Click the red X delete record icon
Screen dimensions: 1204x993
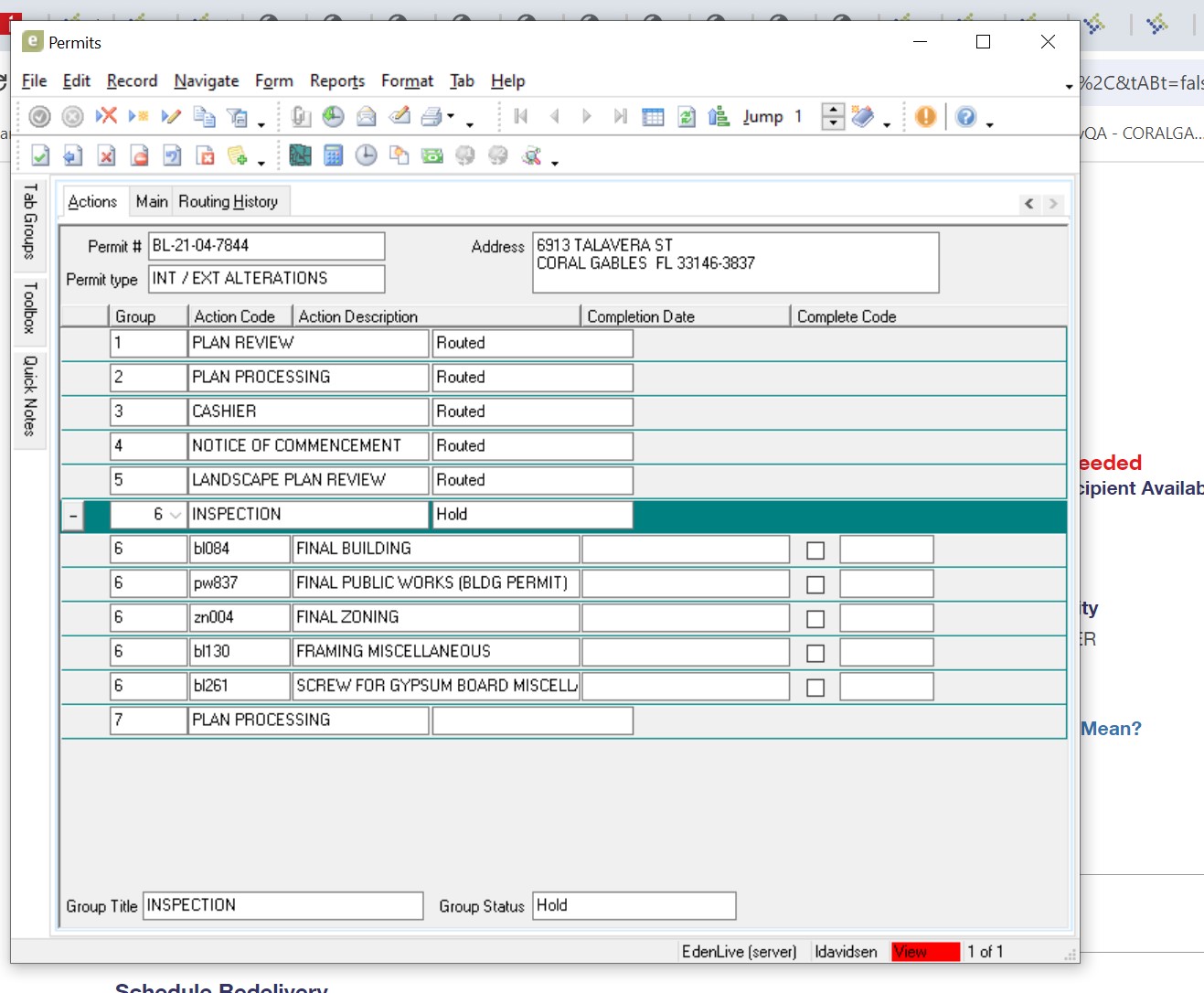point(107,116)
